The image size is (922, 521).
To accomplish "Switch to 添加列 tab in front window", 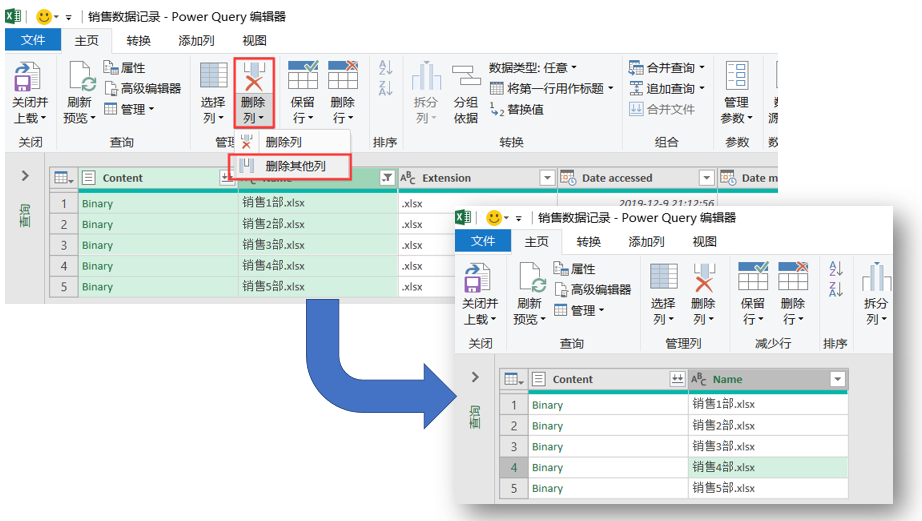I will pos(646,242).
